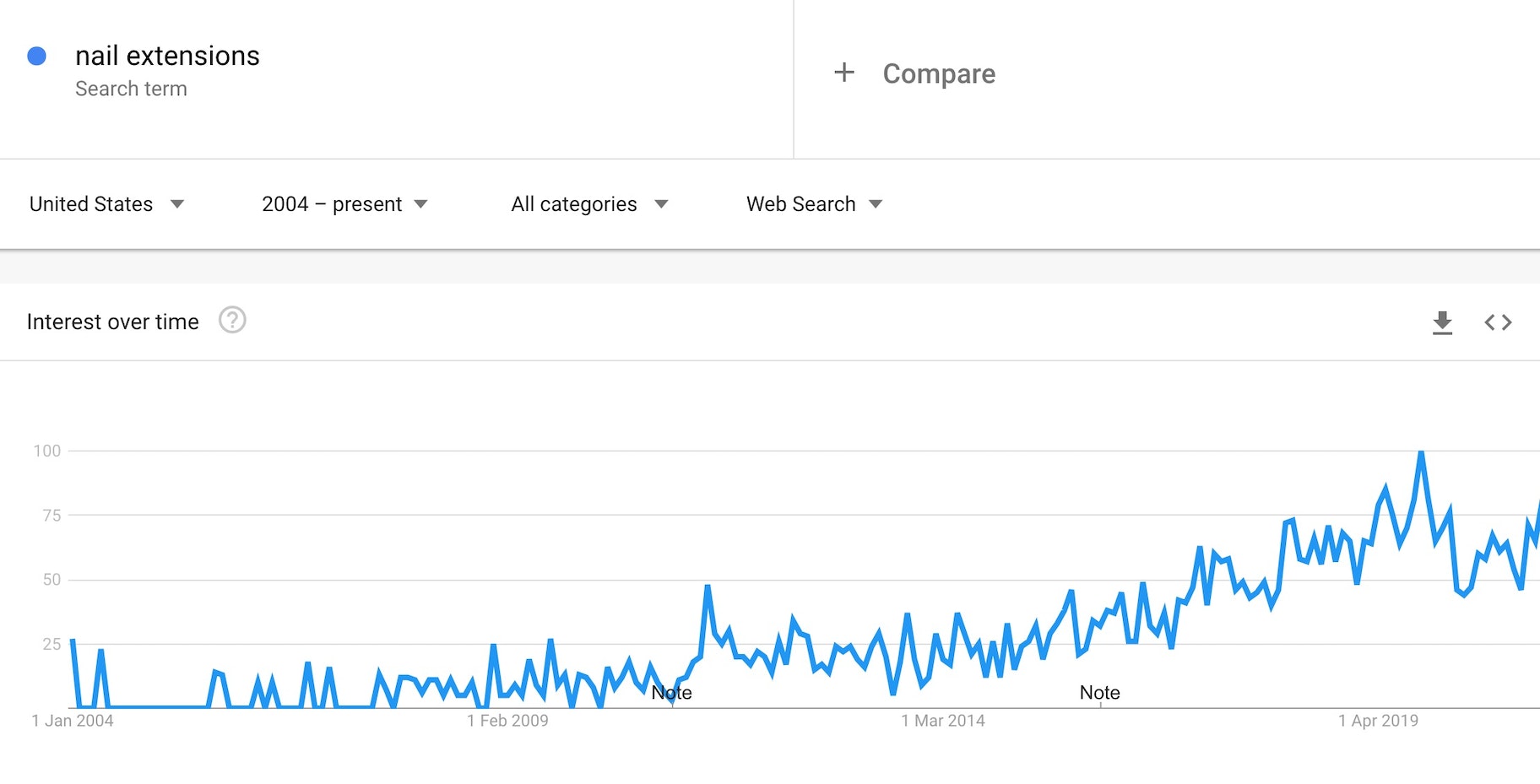The height and width of the screenshot is (784, 1540).
Task: Click the Note marker near 2011
Action: (671, 693)
